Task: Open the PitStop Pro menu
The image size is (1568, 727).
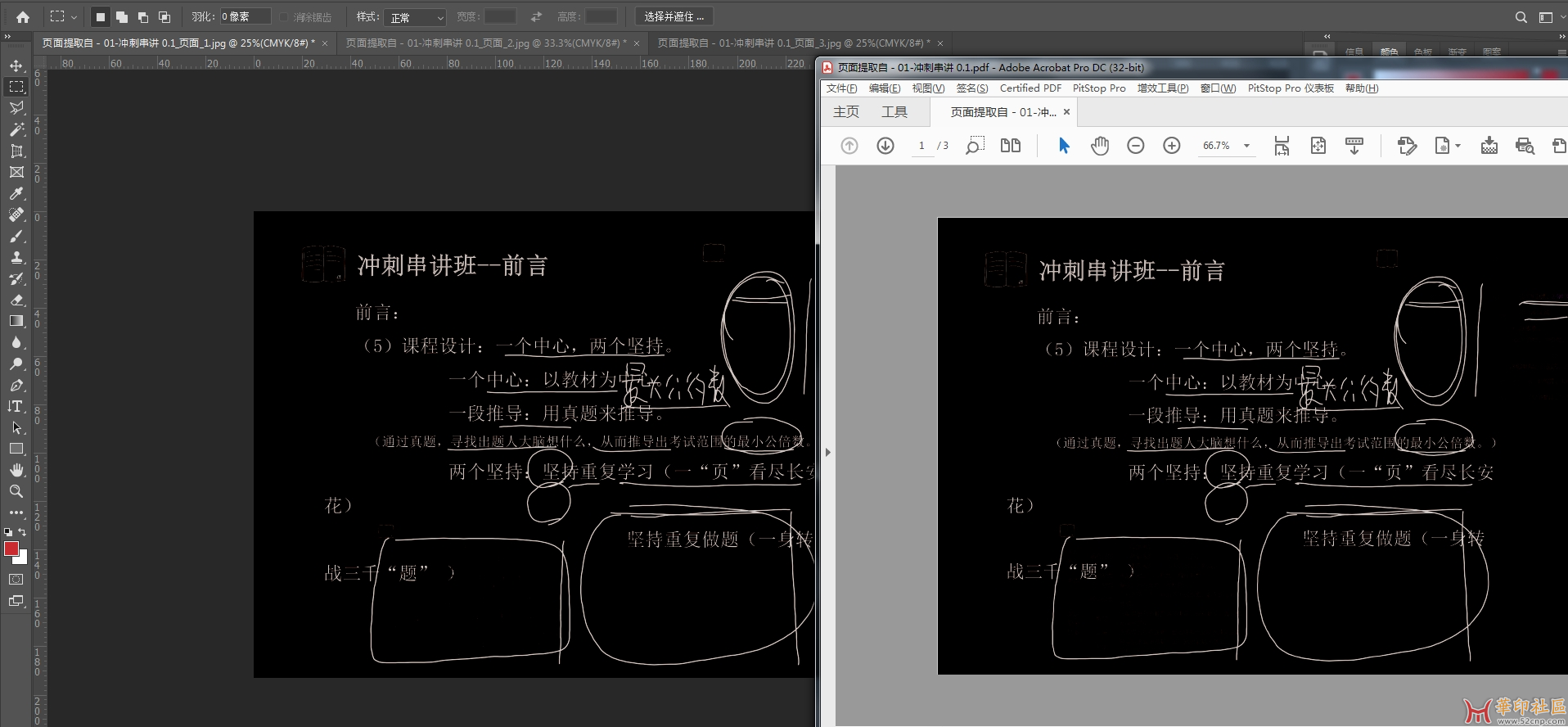Action: (1098, 88)
